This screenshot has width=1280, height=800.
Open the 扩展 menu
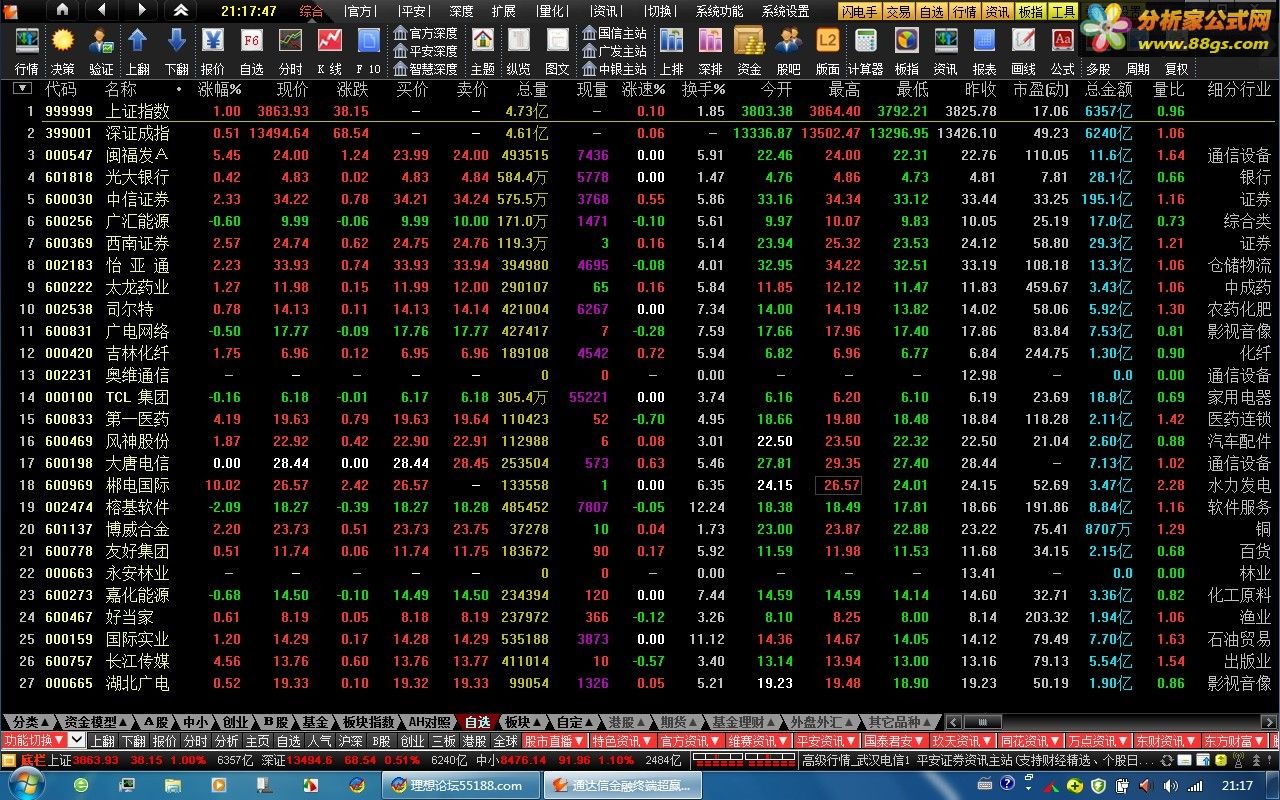[504, 11]
